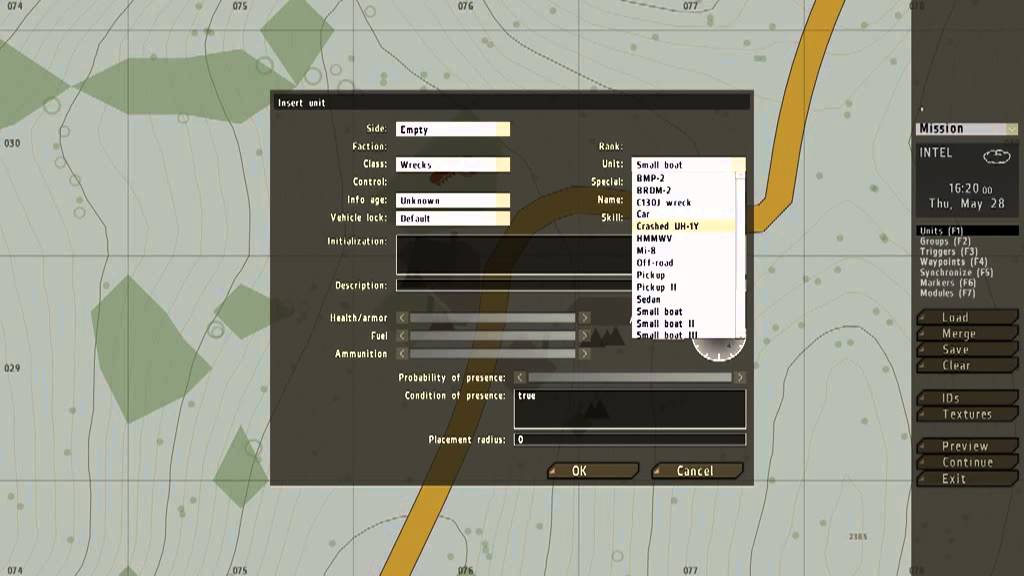Switch to Waypoints (F4) mode
Viewport: 1024px width, 576px height.
(x=953, y=262)
